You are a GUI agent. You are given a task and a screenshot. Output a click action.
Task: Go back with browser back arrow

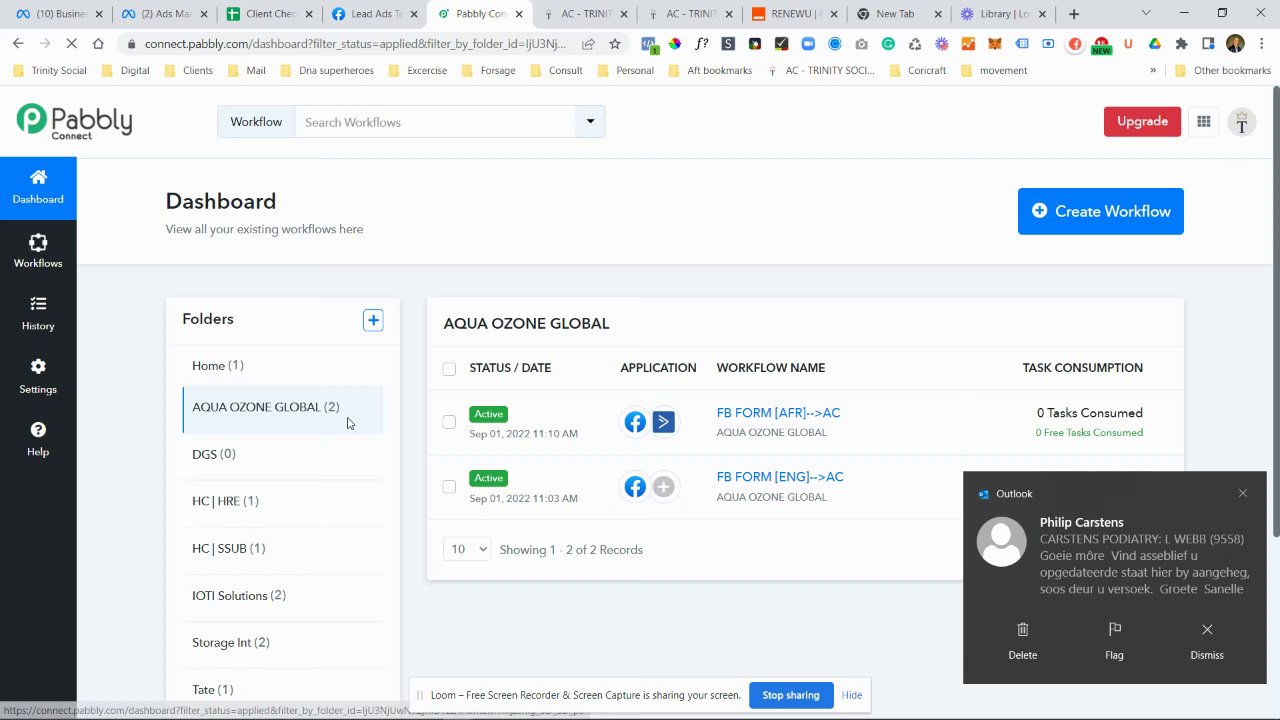tap(18, 44)
